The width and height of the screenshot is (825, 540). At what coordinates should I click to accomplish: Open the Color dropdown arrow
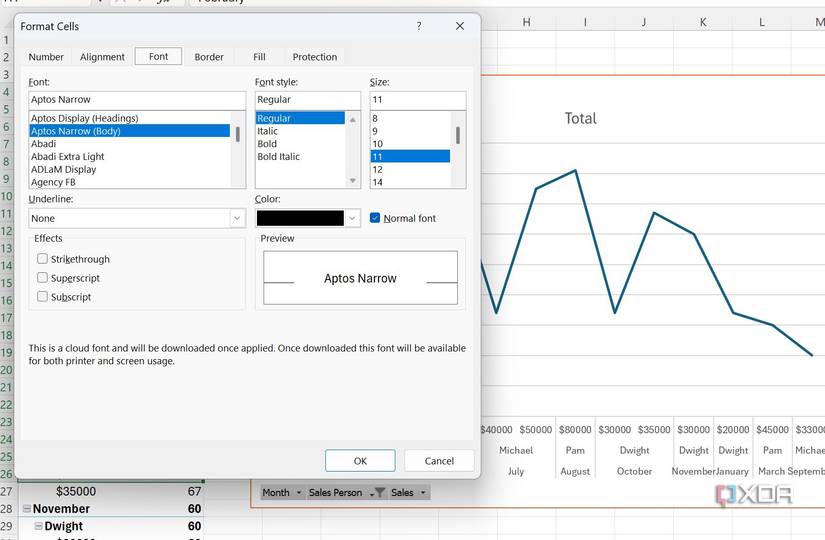coord(353,218)
